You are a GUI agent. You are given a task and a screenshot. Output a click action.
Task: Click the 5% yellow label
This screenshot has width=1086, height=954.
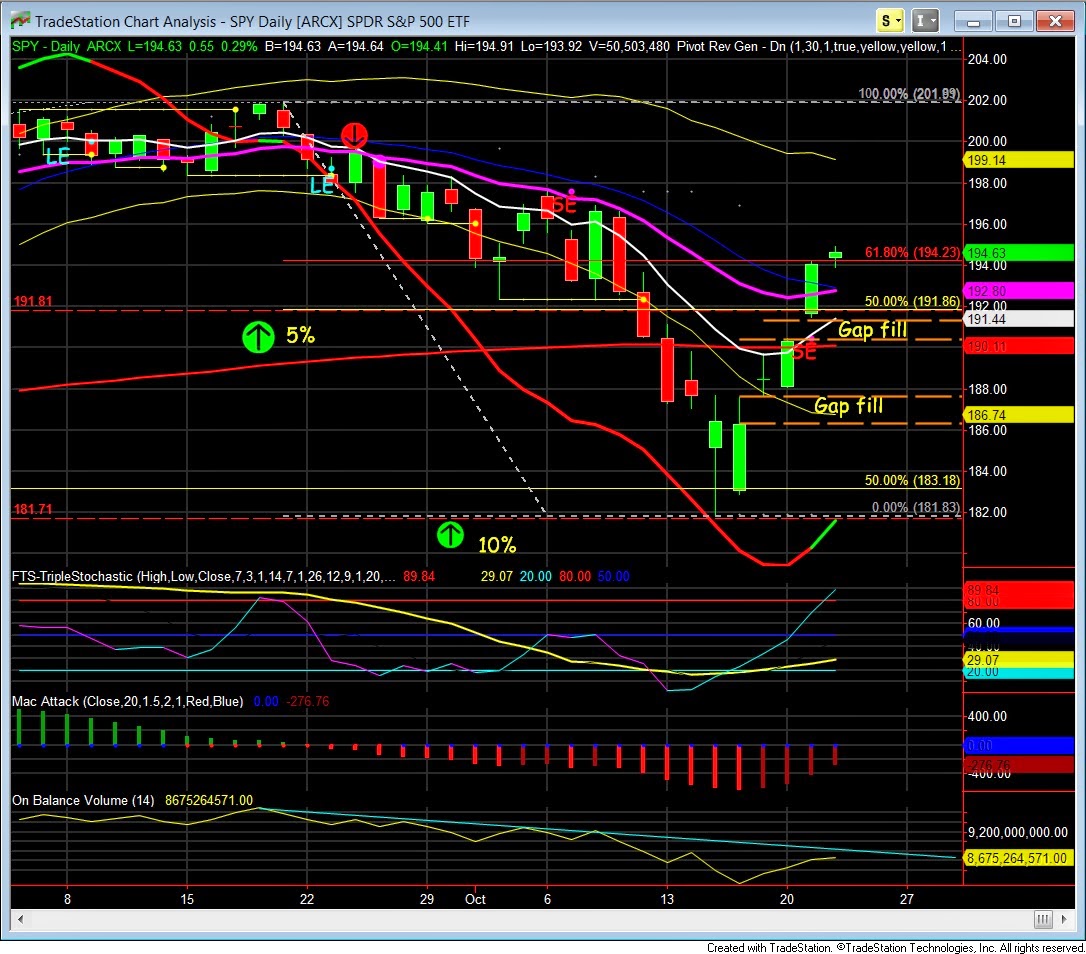click(301, 336)
